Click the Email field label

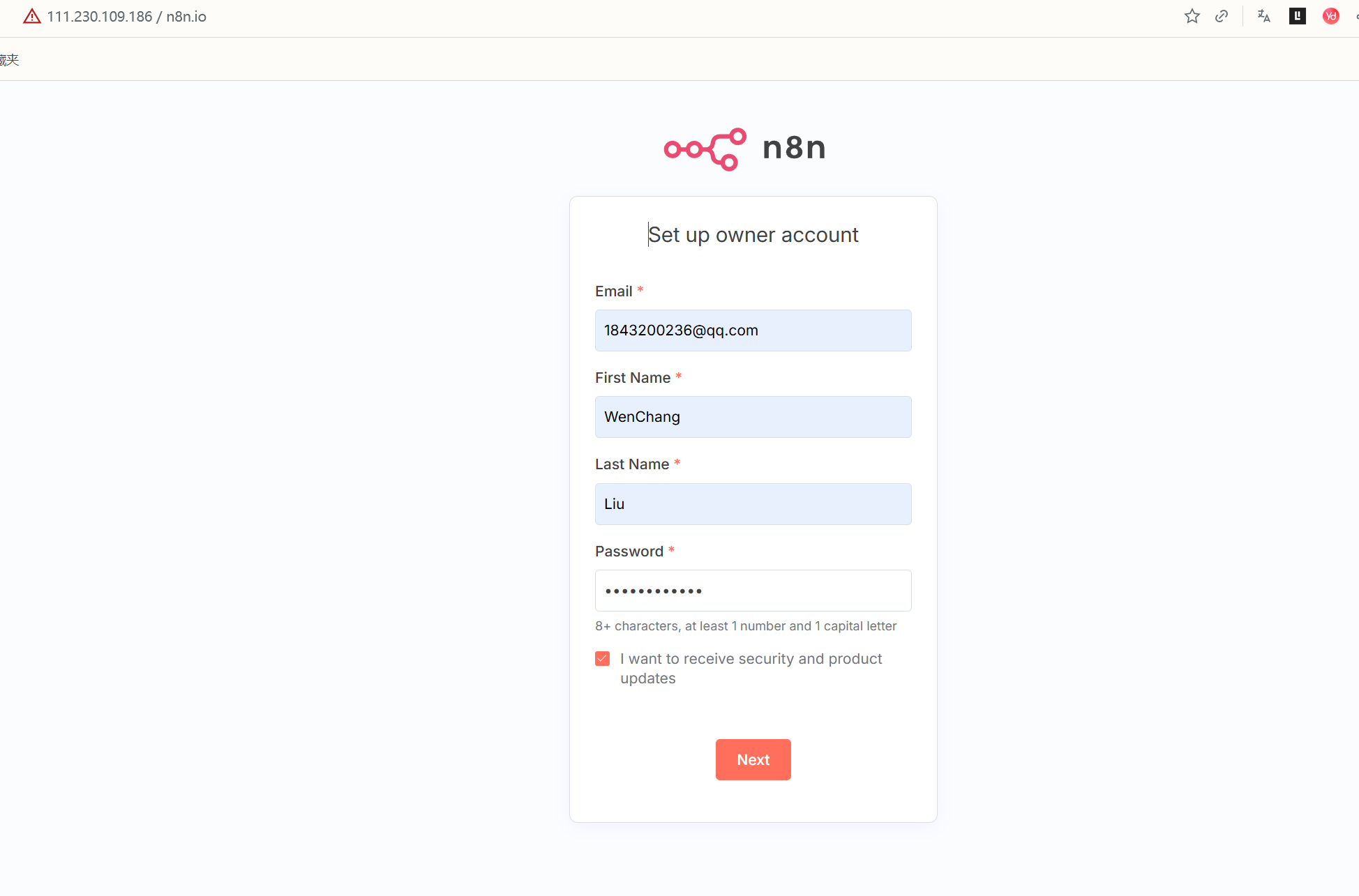(613, 291)
